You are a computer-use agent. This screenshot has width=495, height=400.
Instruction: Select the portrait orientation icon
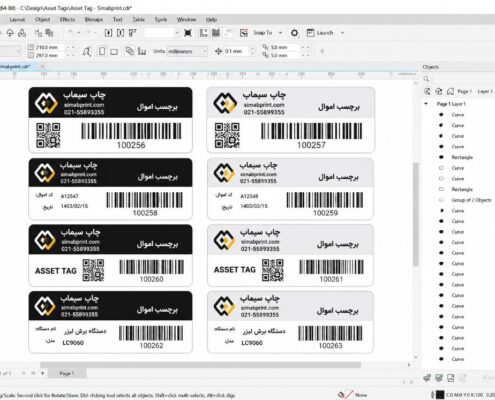point(102,51)
